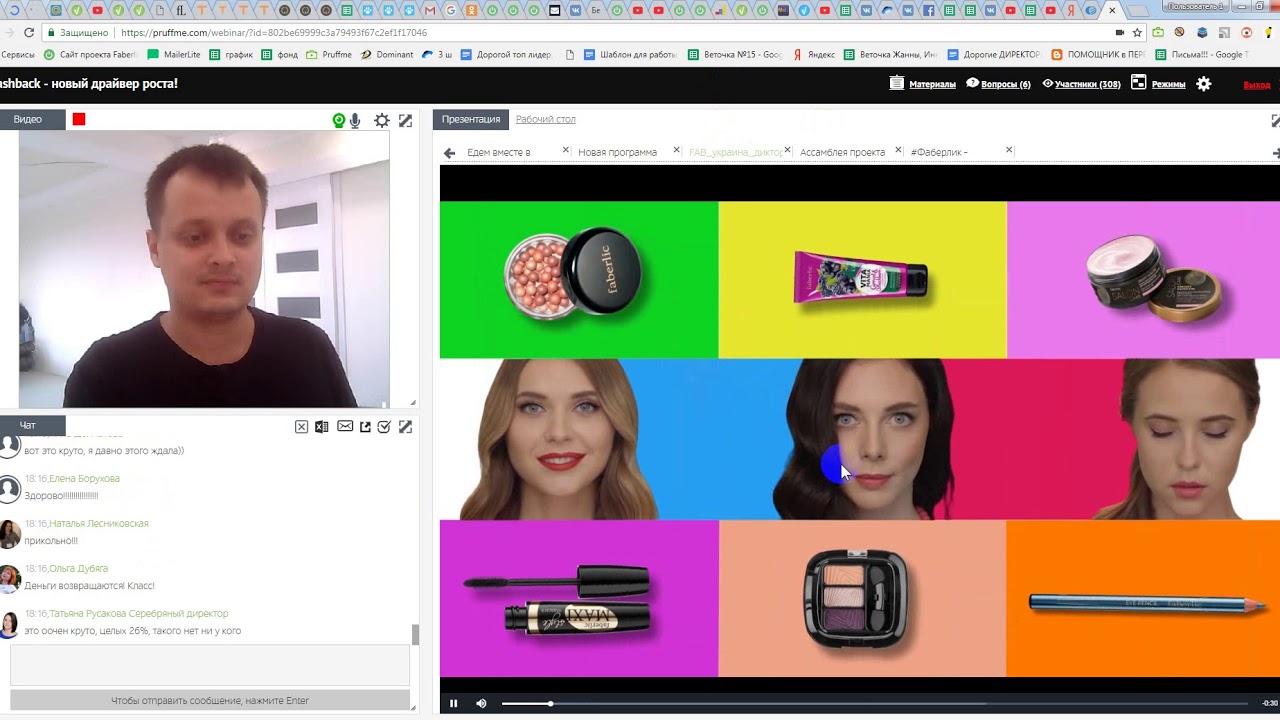Stop recording with the red square button
This screenshot has height=720, width=1280.
(79, 119)
